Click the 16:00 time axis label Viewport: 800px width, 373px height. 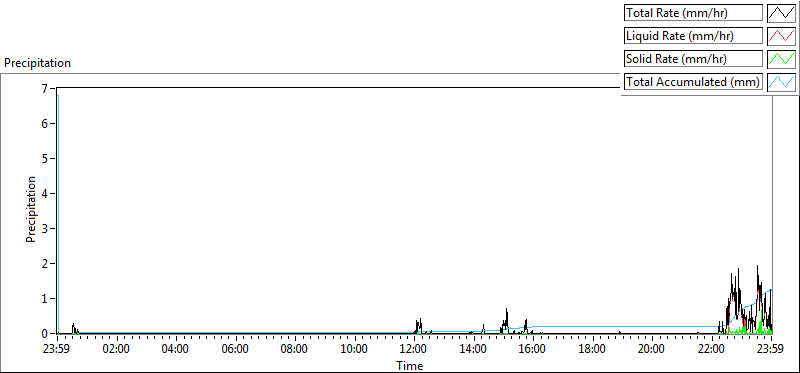(x=533, y=350)
